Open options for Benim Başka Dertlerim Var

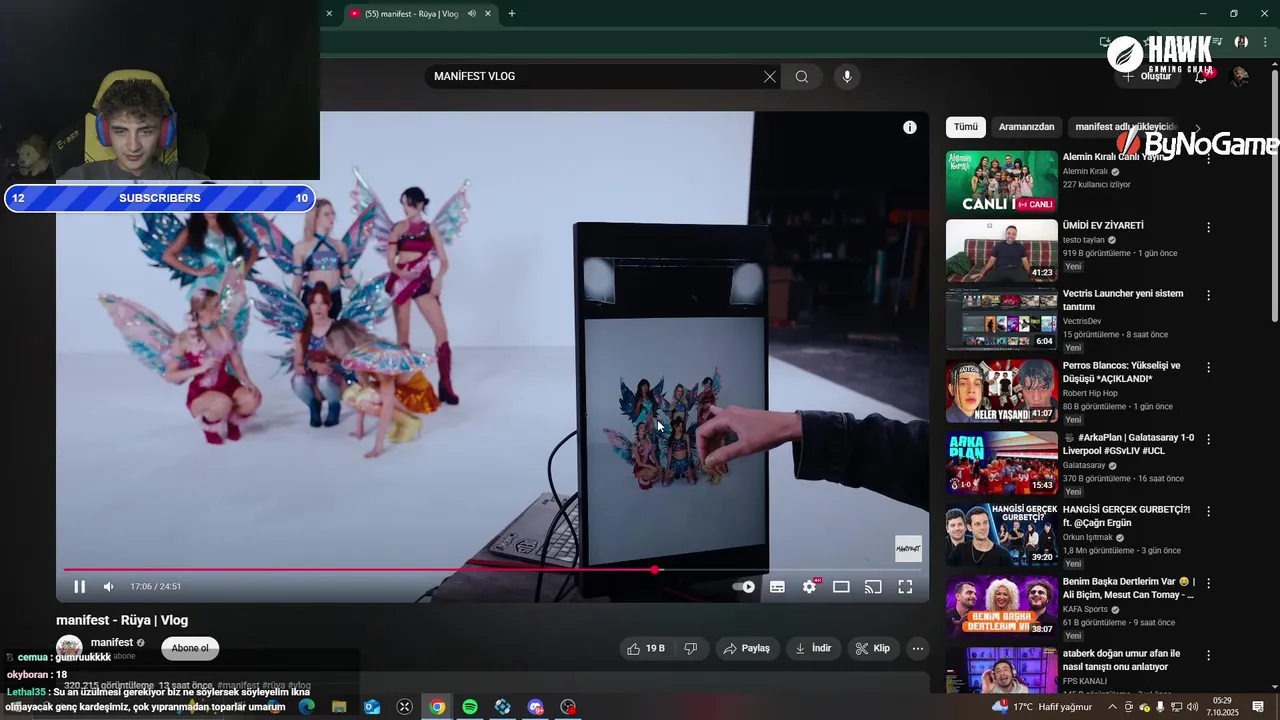(1208, 583)
